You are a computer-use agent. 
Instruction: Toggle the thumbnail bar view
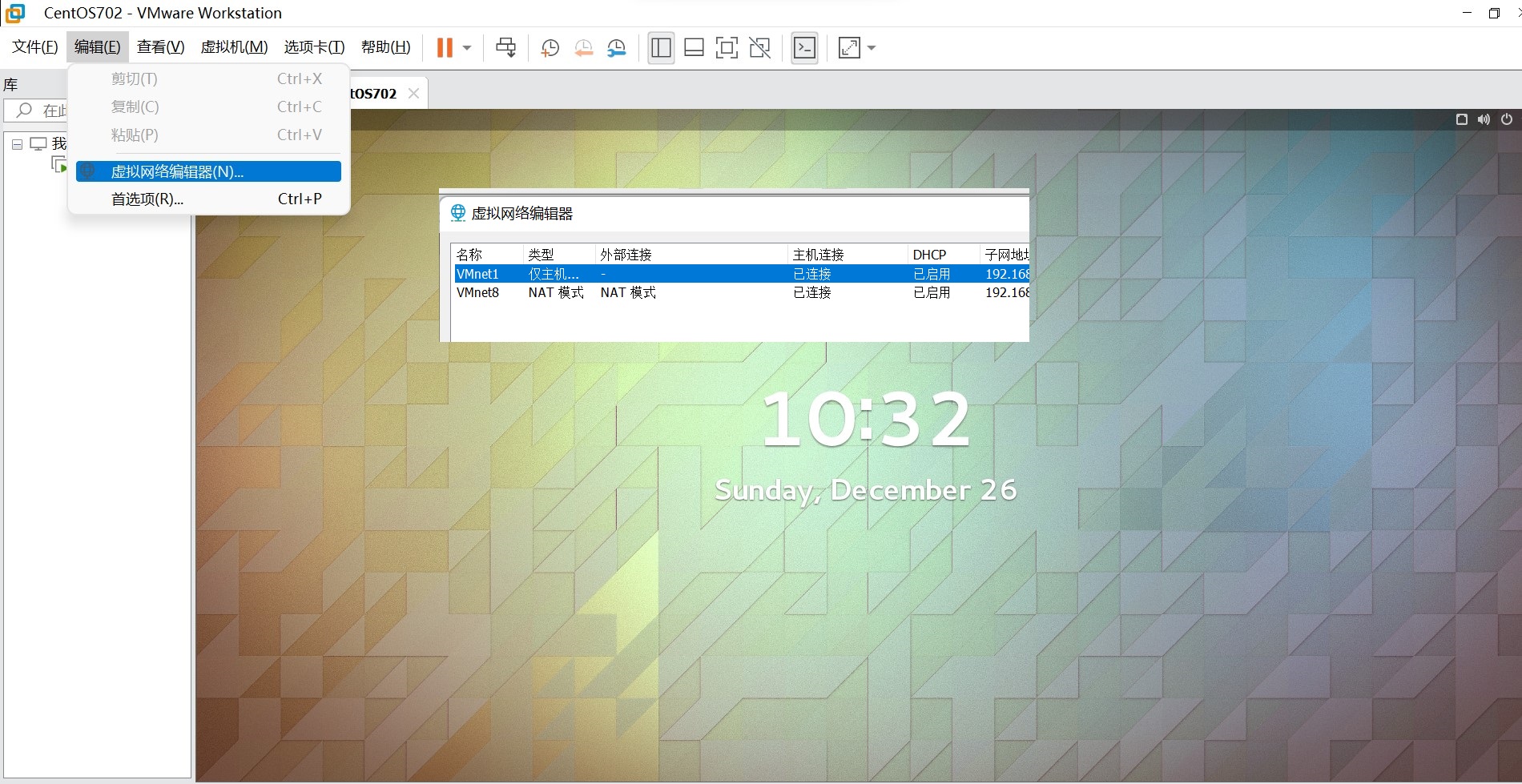tap(694, 48)
